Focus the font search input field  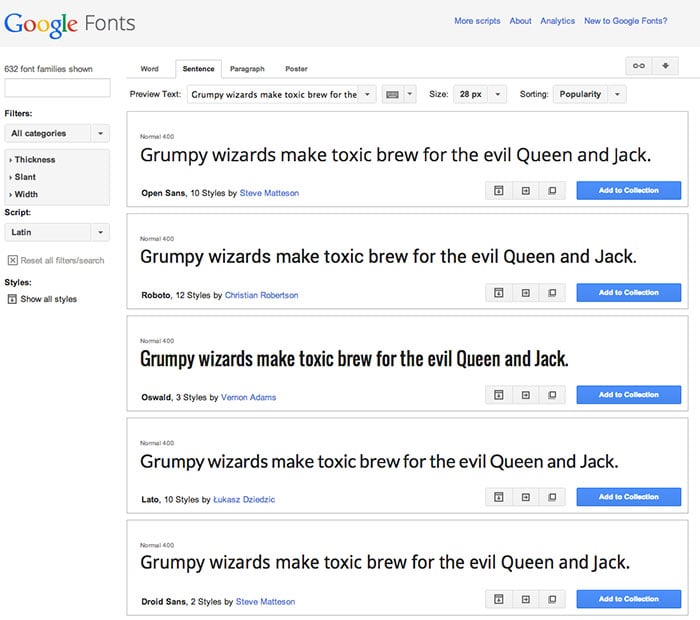(x=57, y=88)
